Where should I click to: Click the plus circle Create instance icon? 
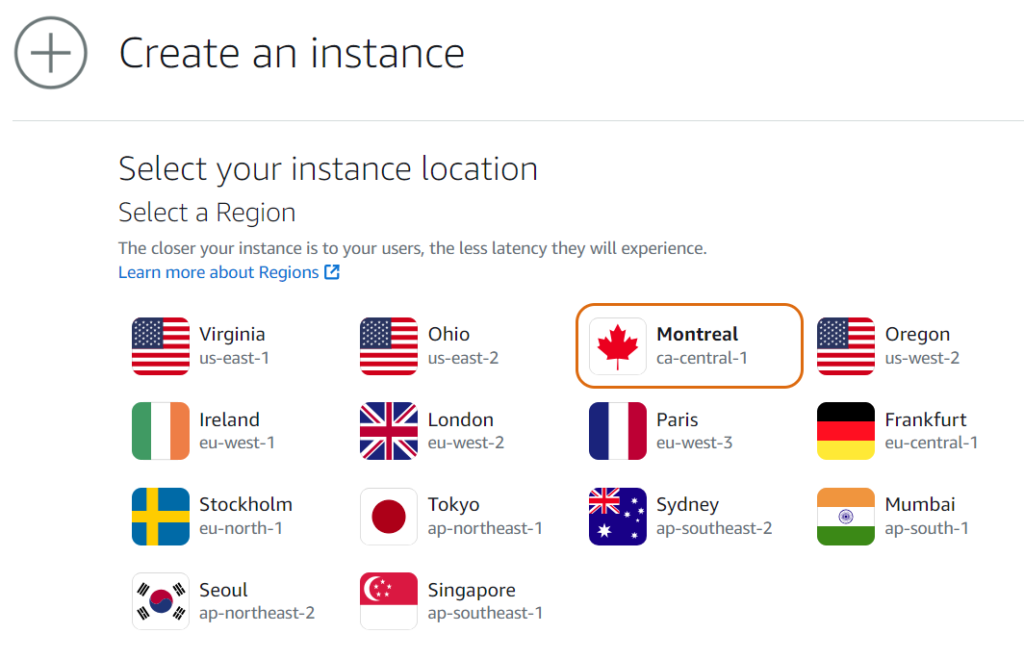(51, 53)
